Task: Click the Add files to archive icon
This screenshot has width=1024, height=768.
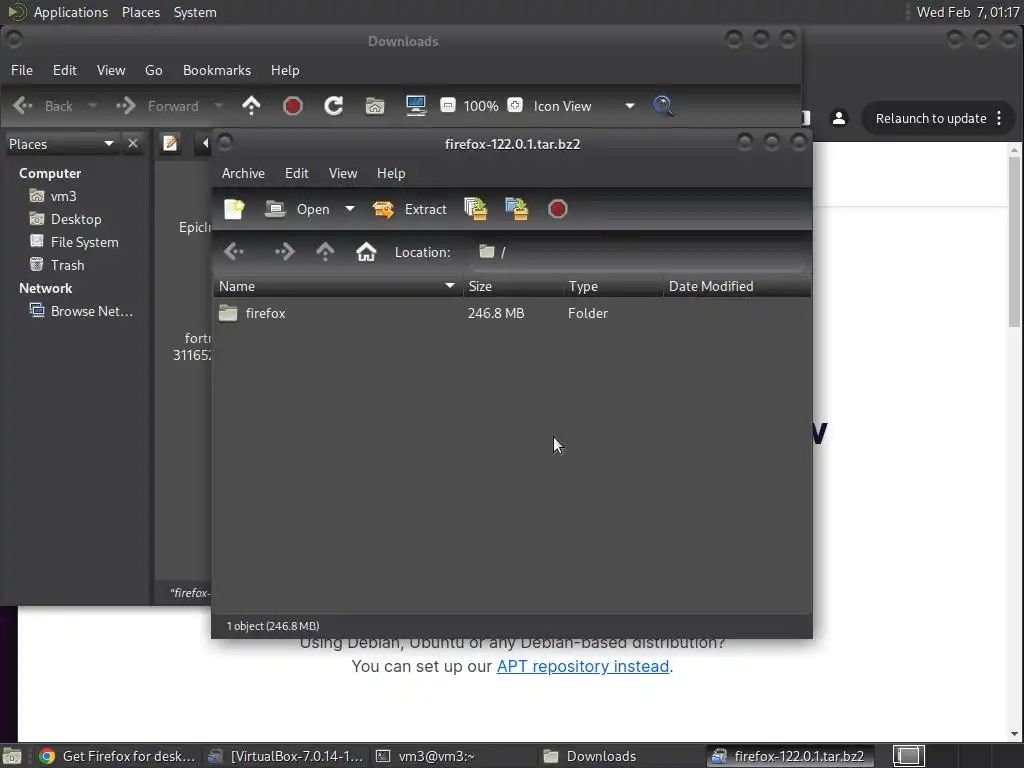Action: tap(475, 209)
